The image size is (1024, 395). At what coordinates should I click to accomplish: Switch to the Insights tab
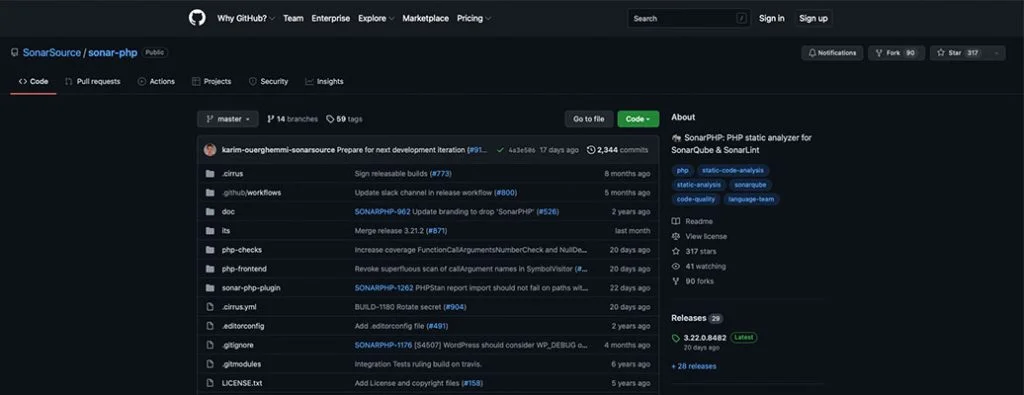click(324, 82)
